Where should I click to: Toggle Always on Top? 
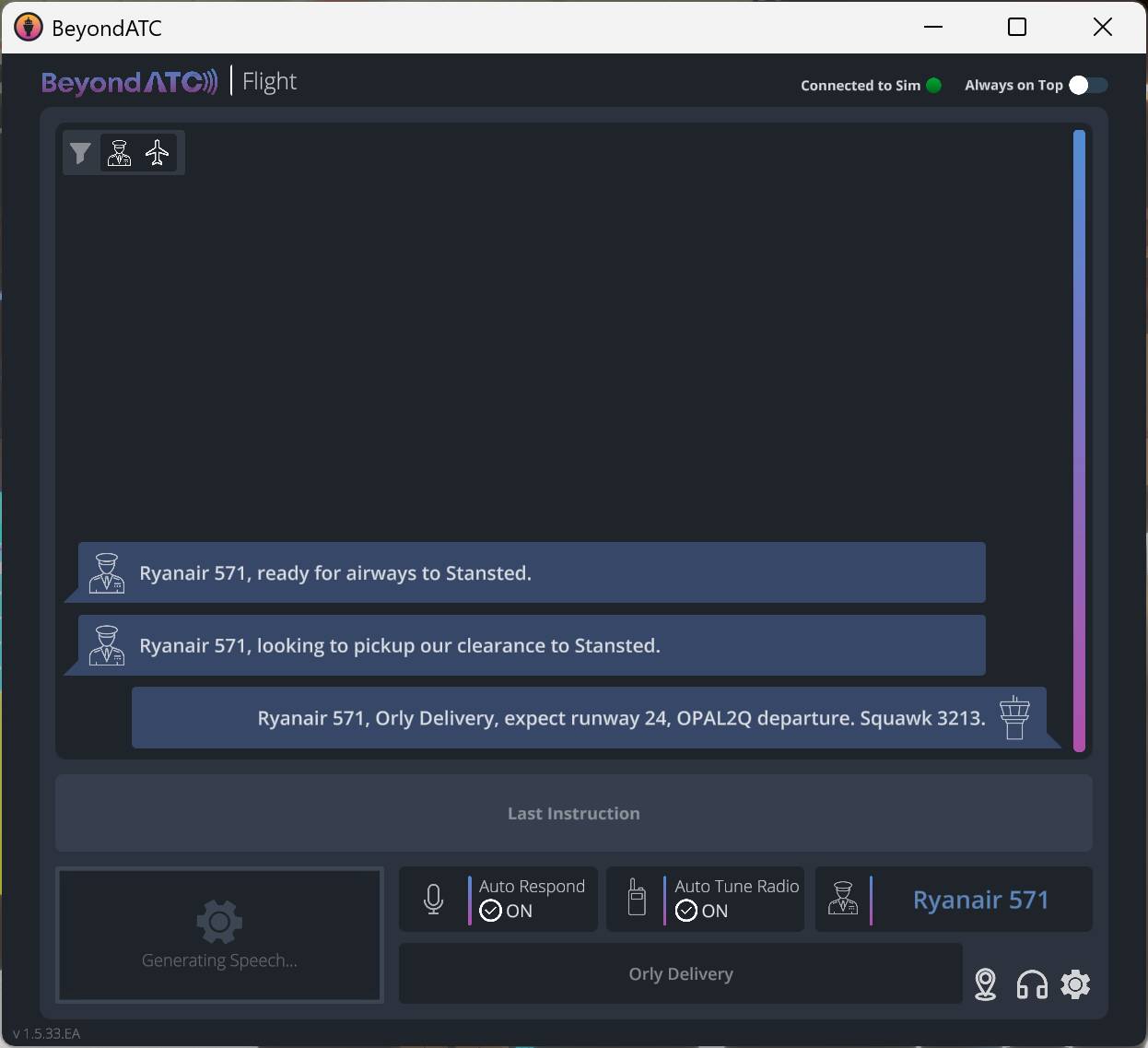1088,85
